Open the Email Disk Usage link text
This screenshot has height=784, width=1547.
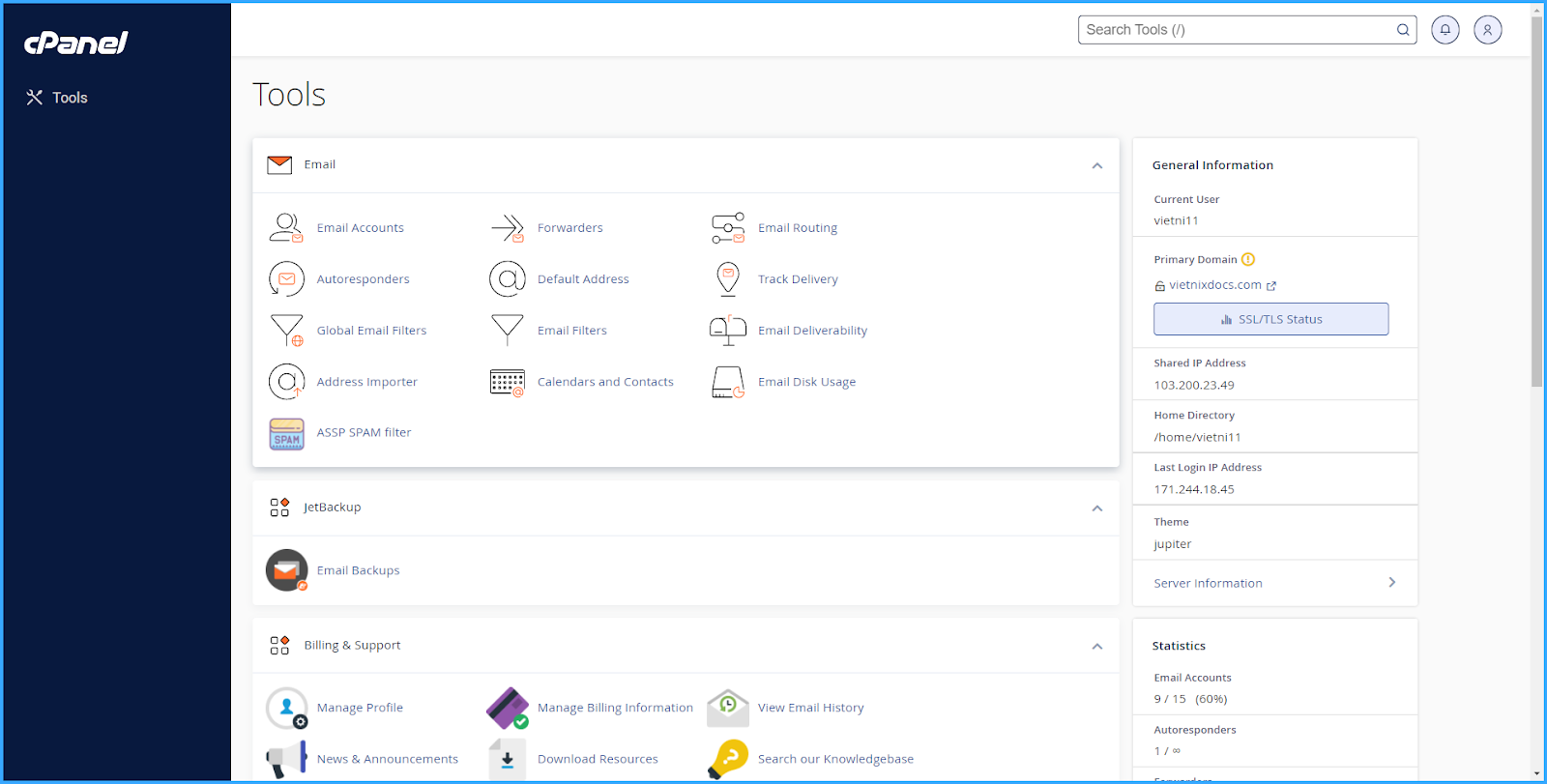(x=807, y=382)
